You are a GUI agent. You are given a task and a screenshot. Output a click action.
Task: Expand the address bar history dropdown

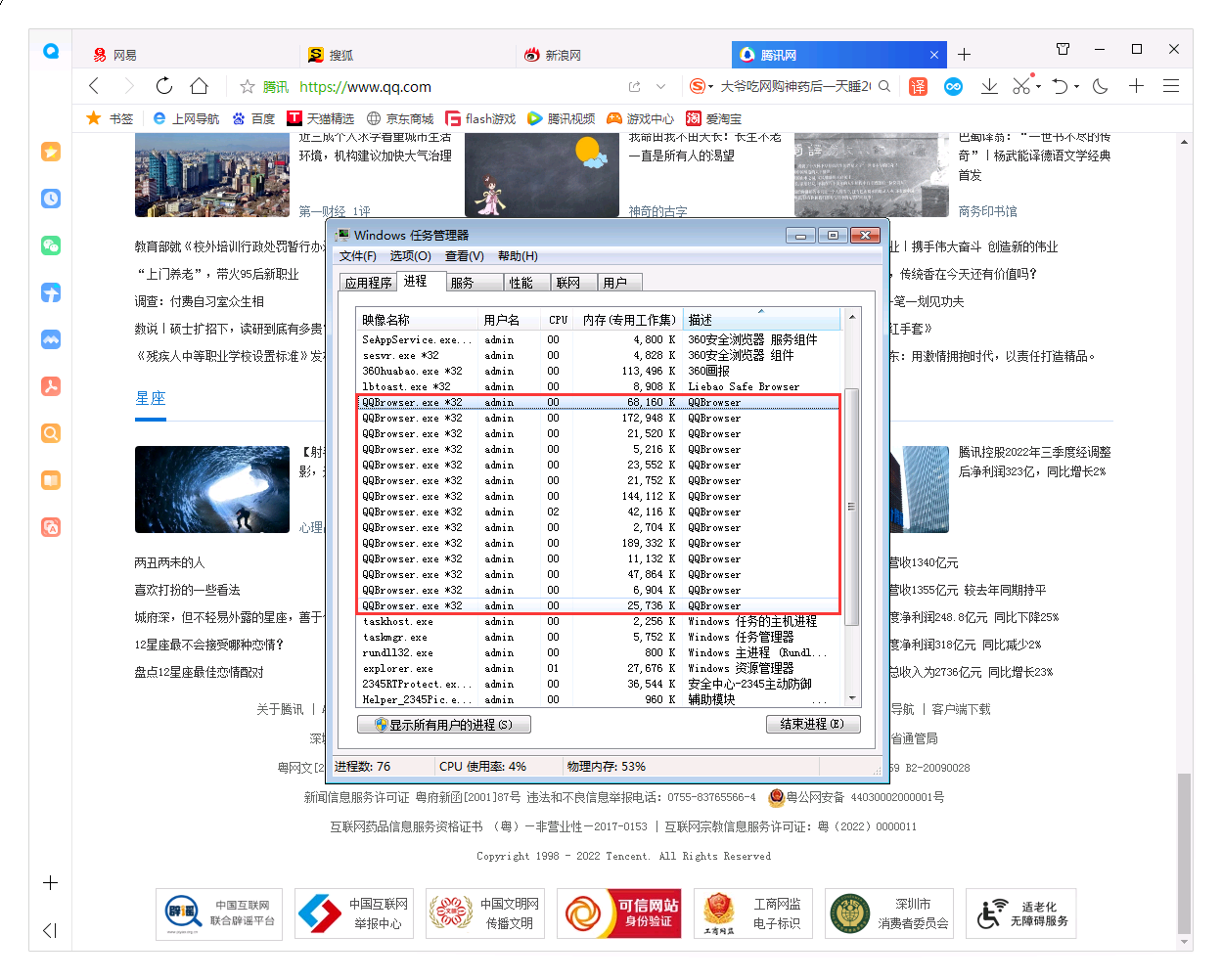point(660,87)
